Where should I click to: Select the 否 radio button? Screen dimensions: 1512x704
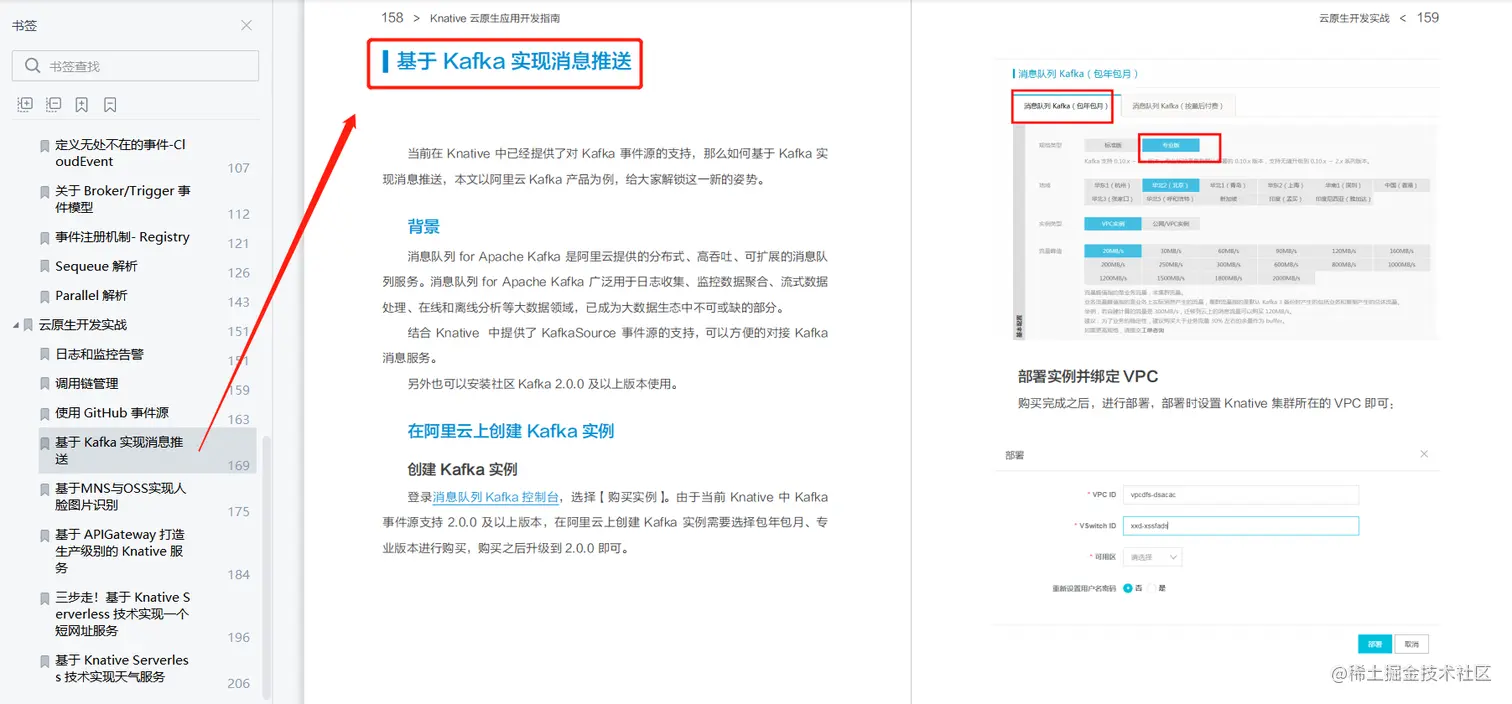pos(1128,588)
